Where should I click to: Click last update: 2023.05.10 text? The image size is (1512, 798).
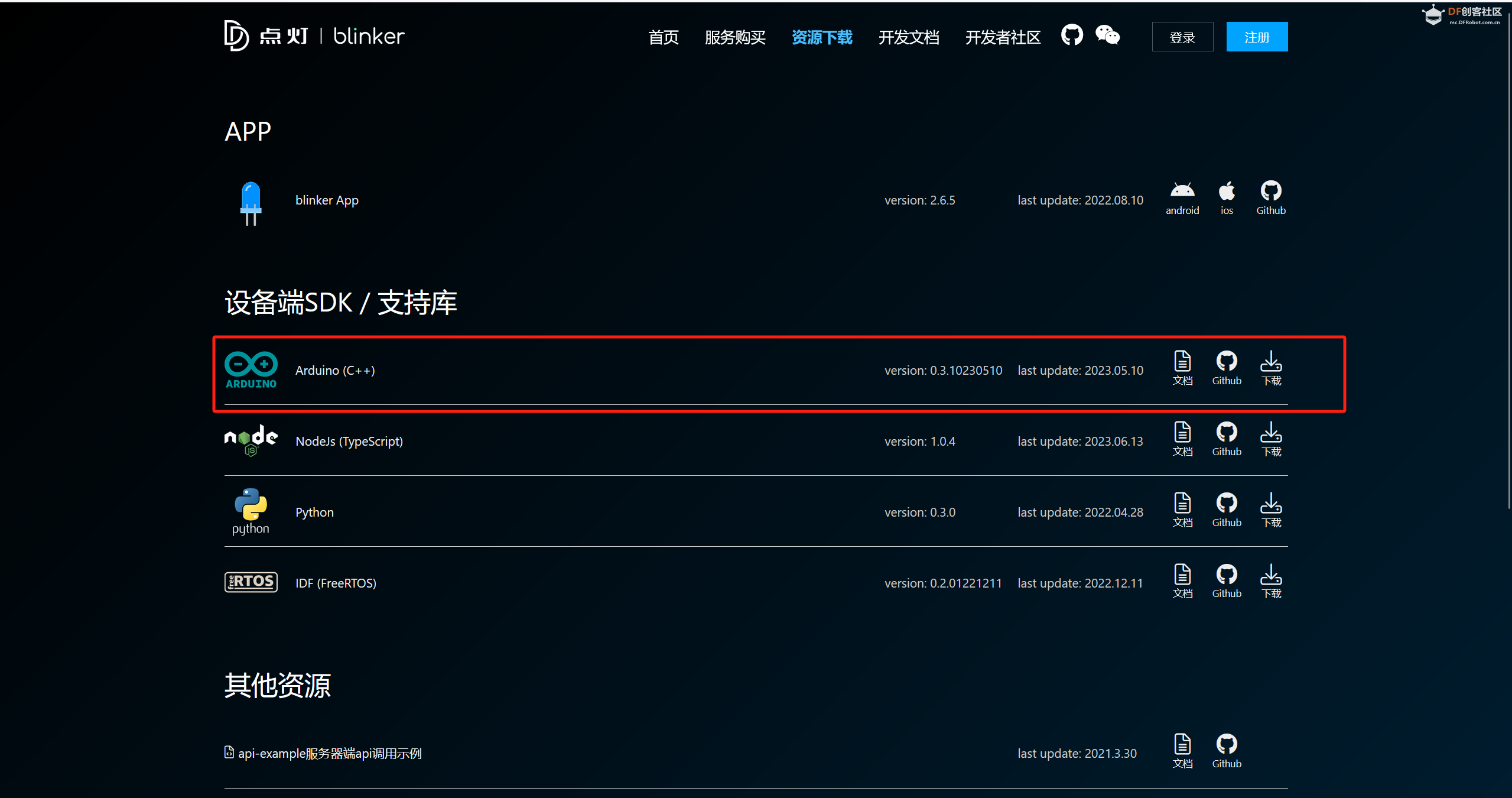tap(1080, 371)
